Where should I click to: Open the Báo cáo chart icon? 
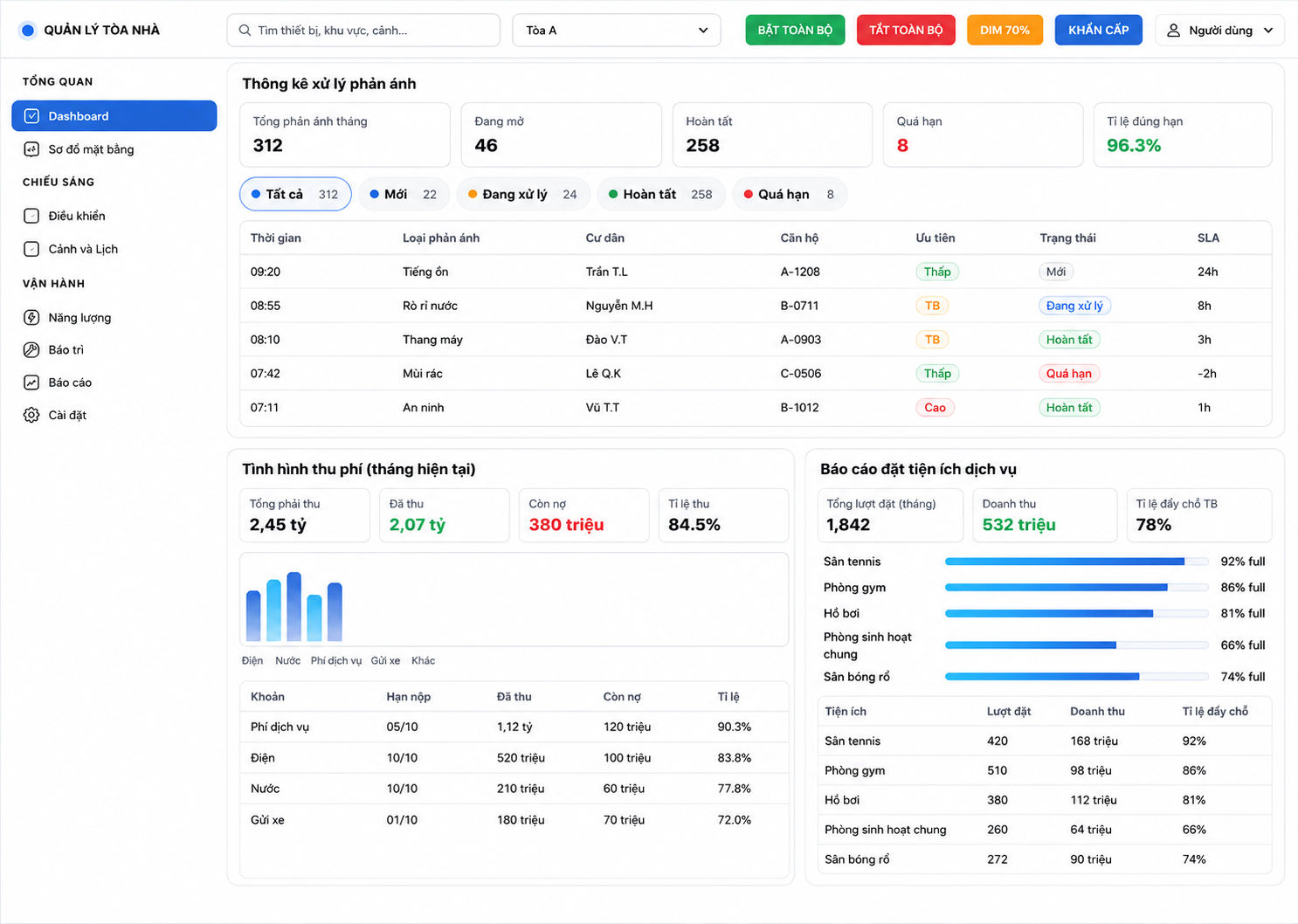click(x=31, y=383)
